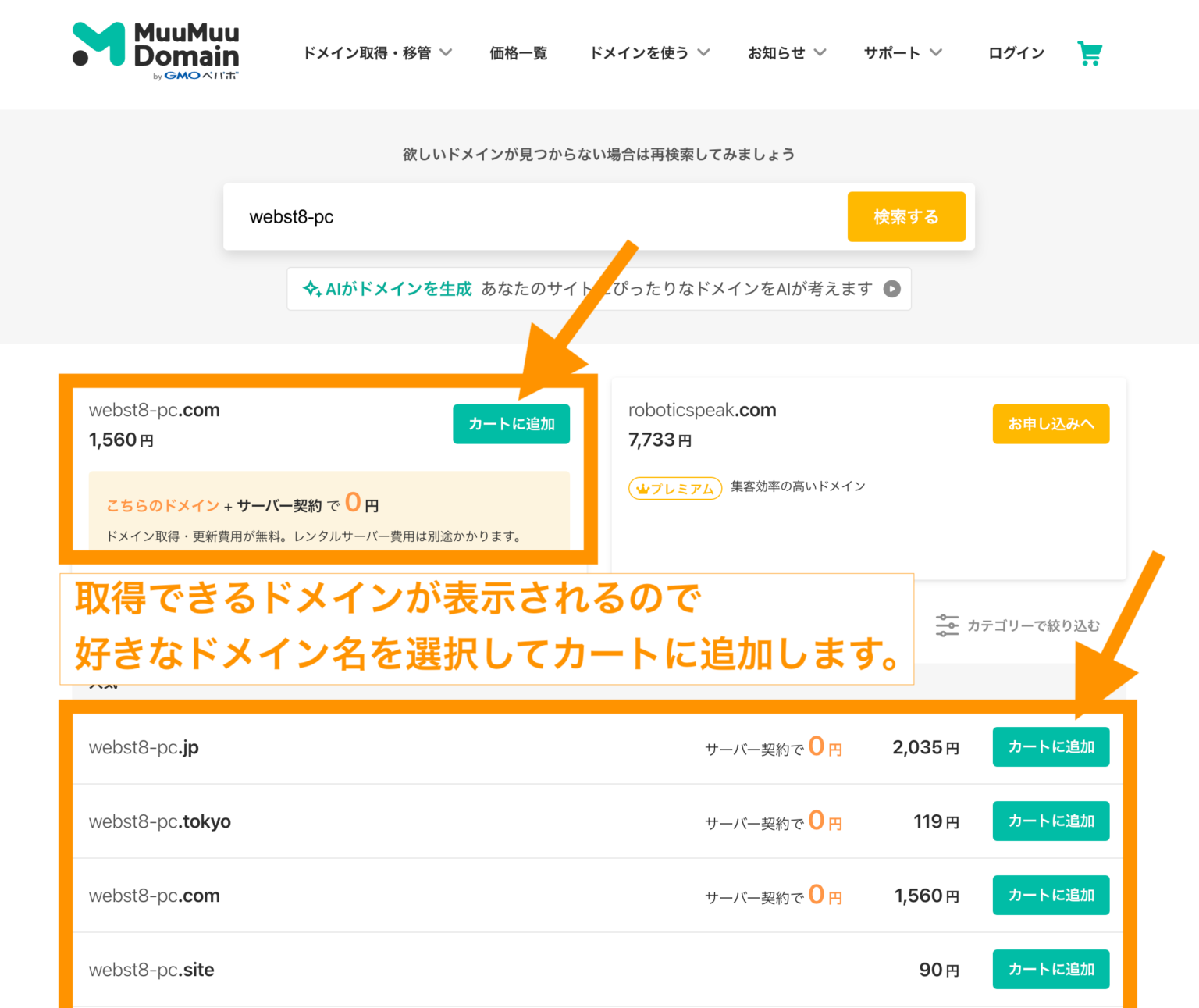Open the shopping cart icon
This screenshot has height=1008, width=1199.
[x=1090, y=52]
